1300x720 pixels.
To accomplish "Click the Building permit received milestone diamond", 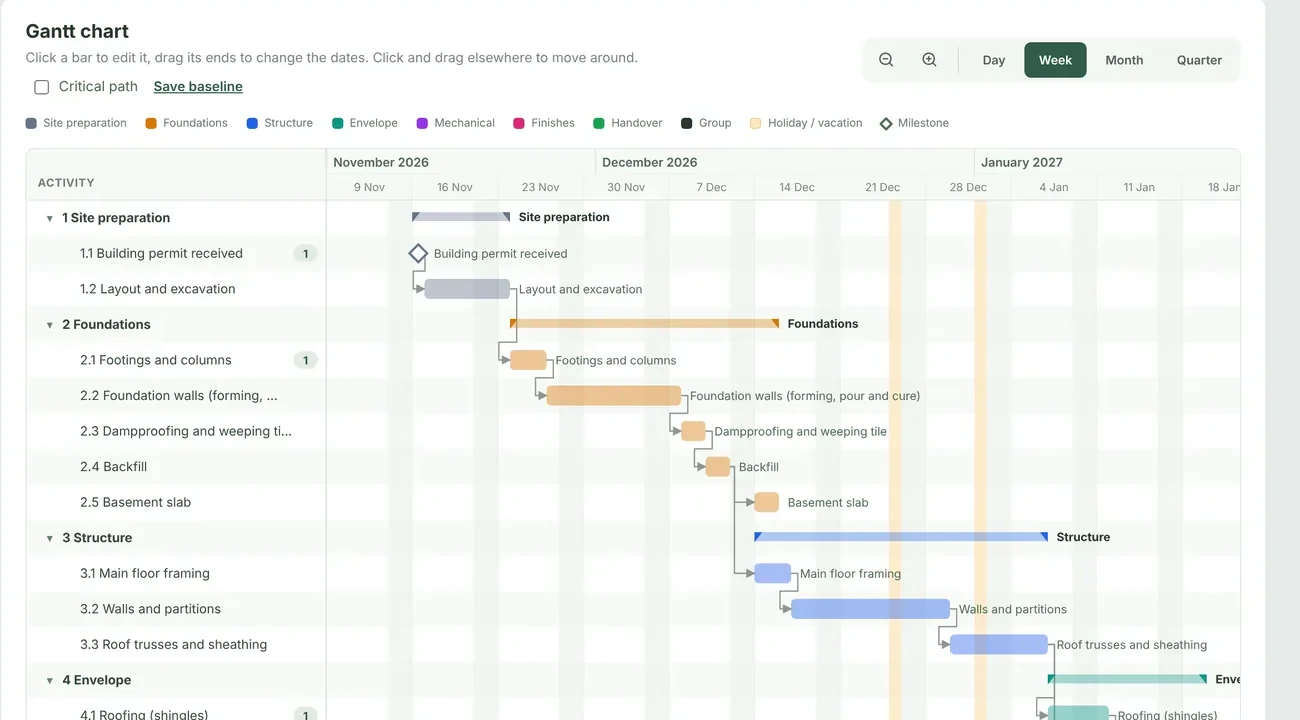I will coord(418,253).
